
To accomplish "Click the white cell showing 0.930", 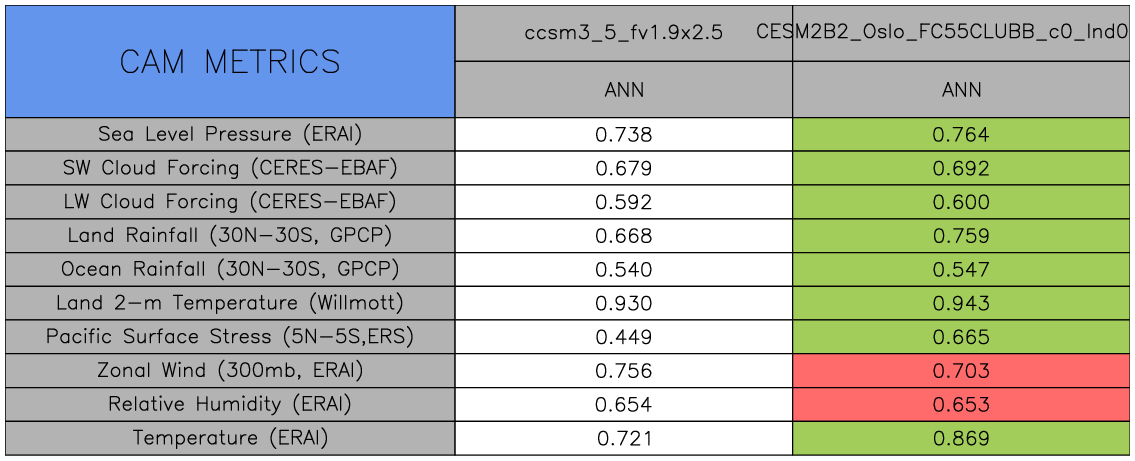I will [x=624, y=303].
